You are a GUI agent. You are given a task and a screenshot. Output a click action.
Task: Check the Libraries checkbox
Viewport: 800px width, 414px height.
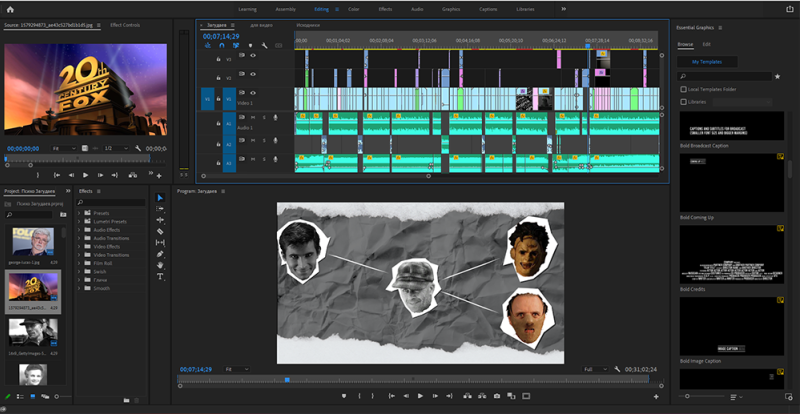tap(683, 102)
